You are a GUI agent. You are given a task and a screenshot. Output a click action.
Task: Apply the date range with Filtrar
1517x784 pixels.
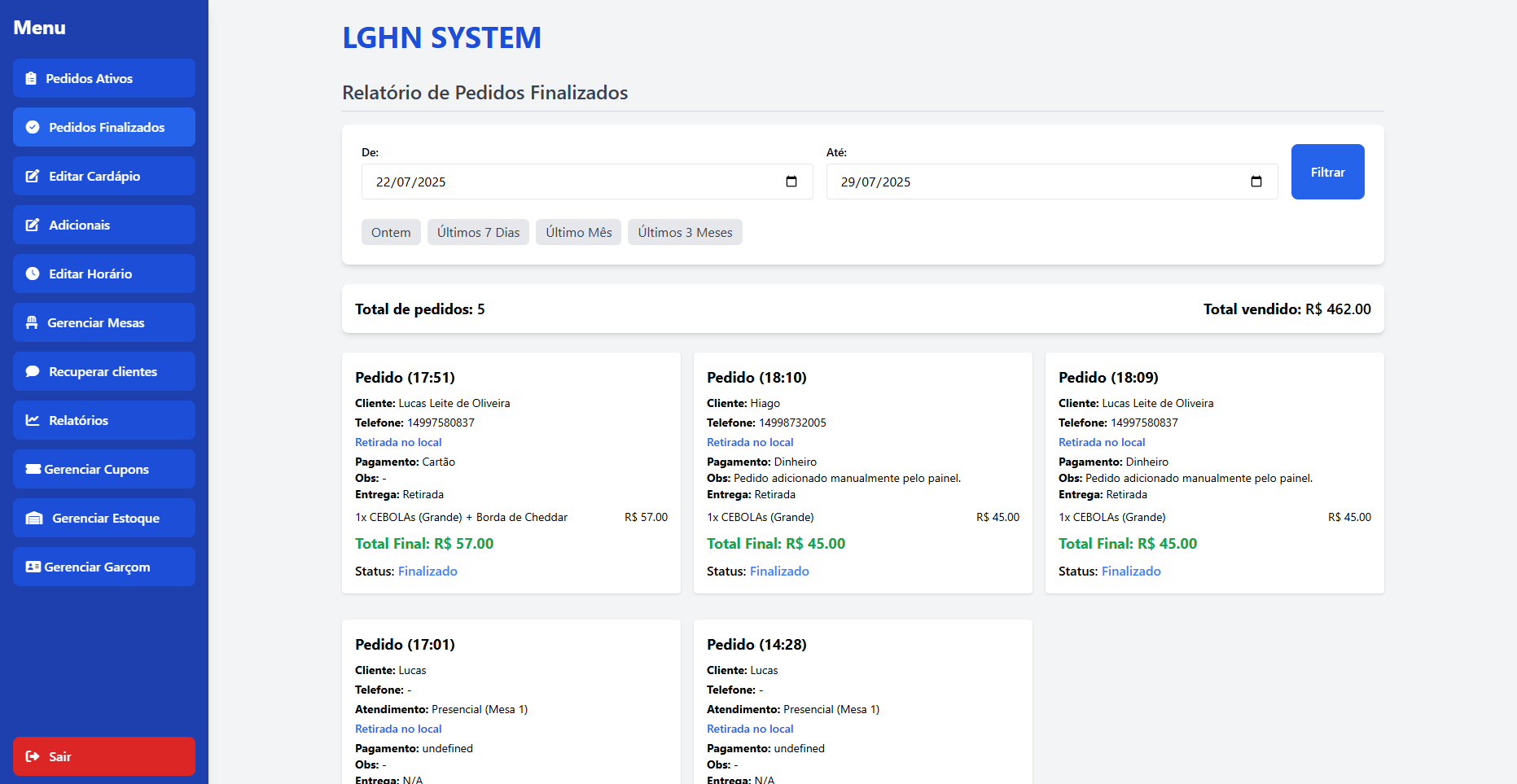(1327, 172)
